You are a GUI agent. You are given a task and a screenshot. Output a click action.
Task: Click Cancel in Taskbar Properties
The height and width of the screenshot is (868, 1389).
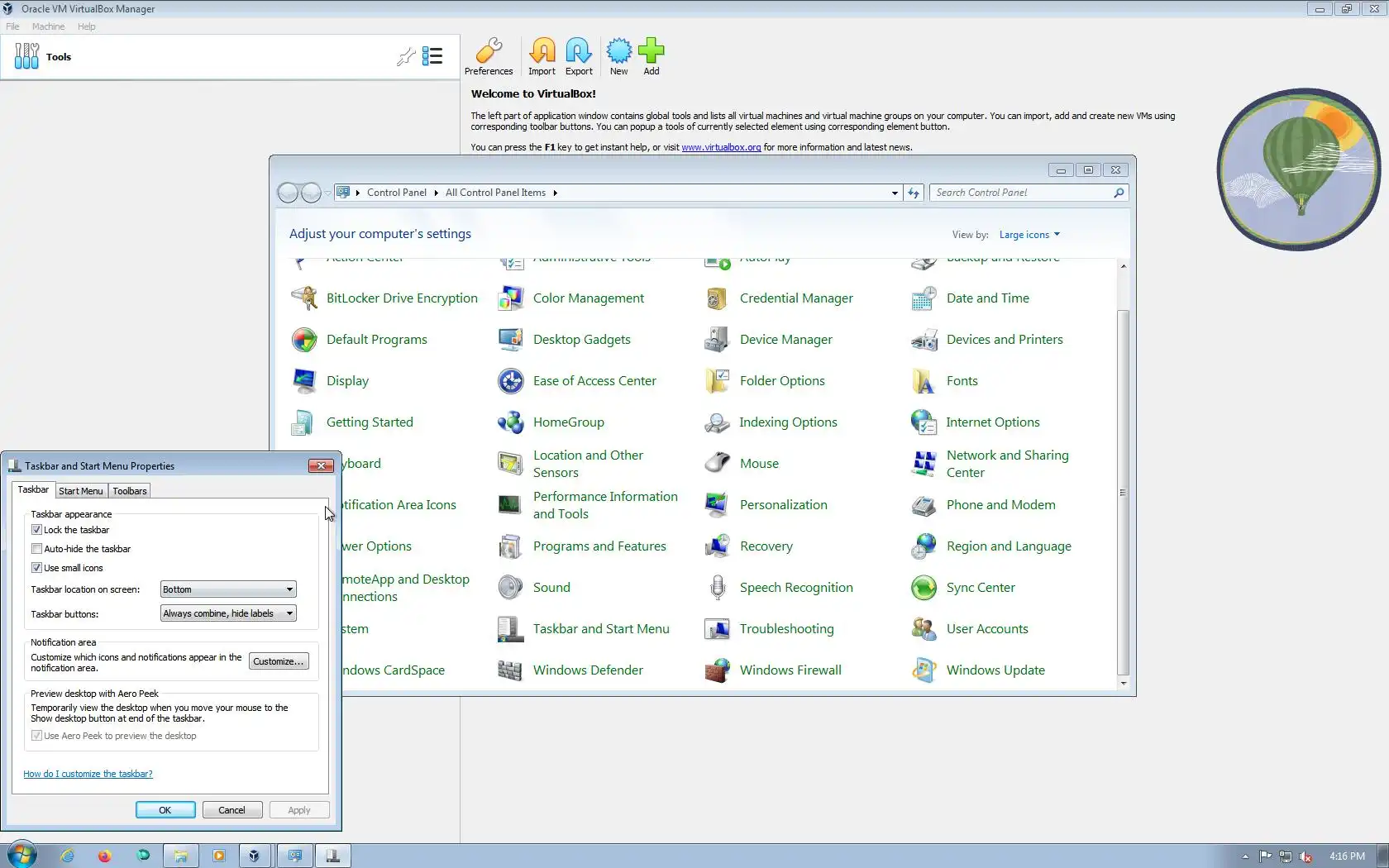point(232,810)
